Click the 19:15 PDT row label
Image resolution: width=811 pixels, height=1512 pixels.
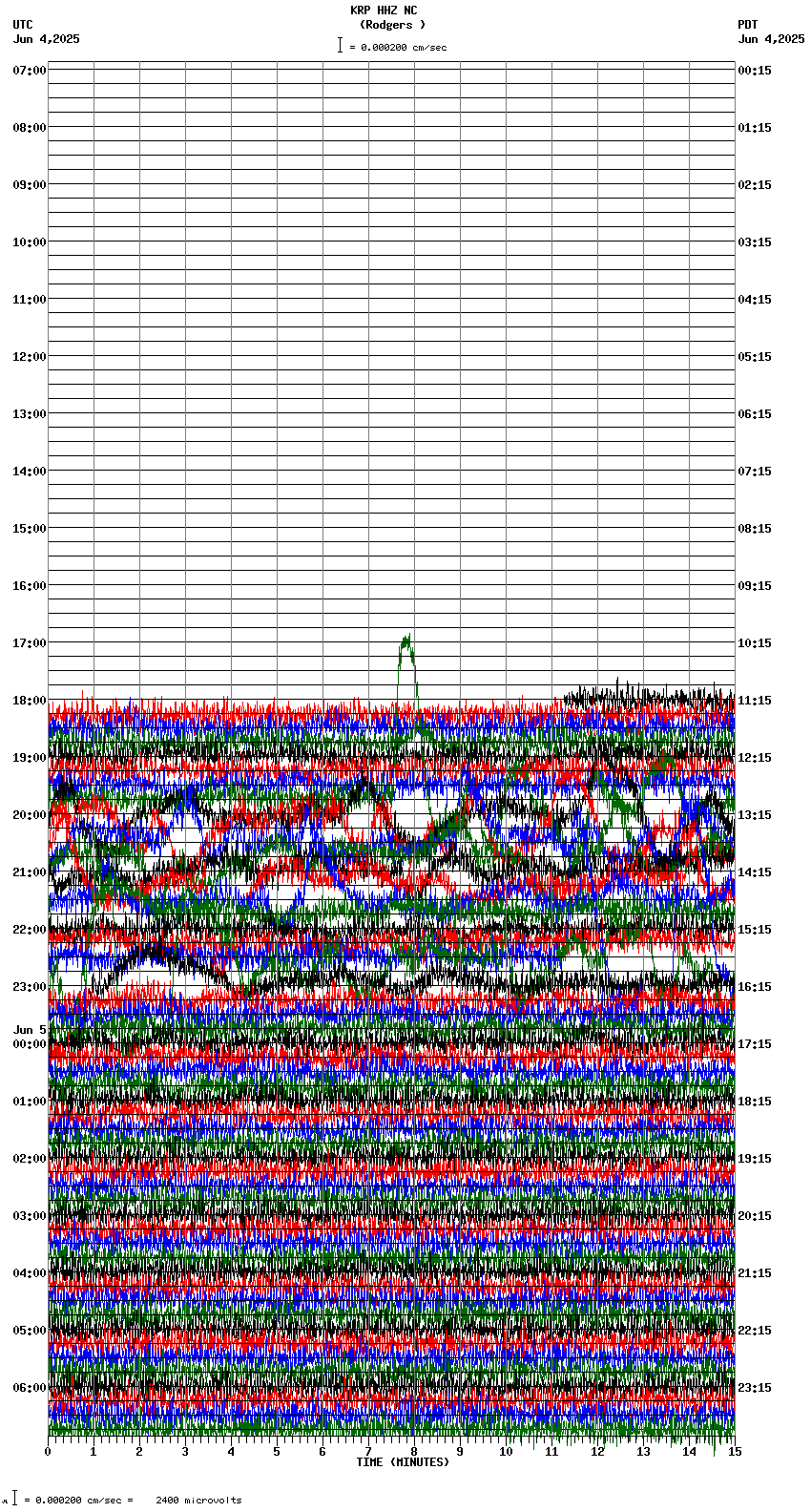pyautogui.click(x=755, y=1159)
